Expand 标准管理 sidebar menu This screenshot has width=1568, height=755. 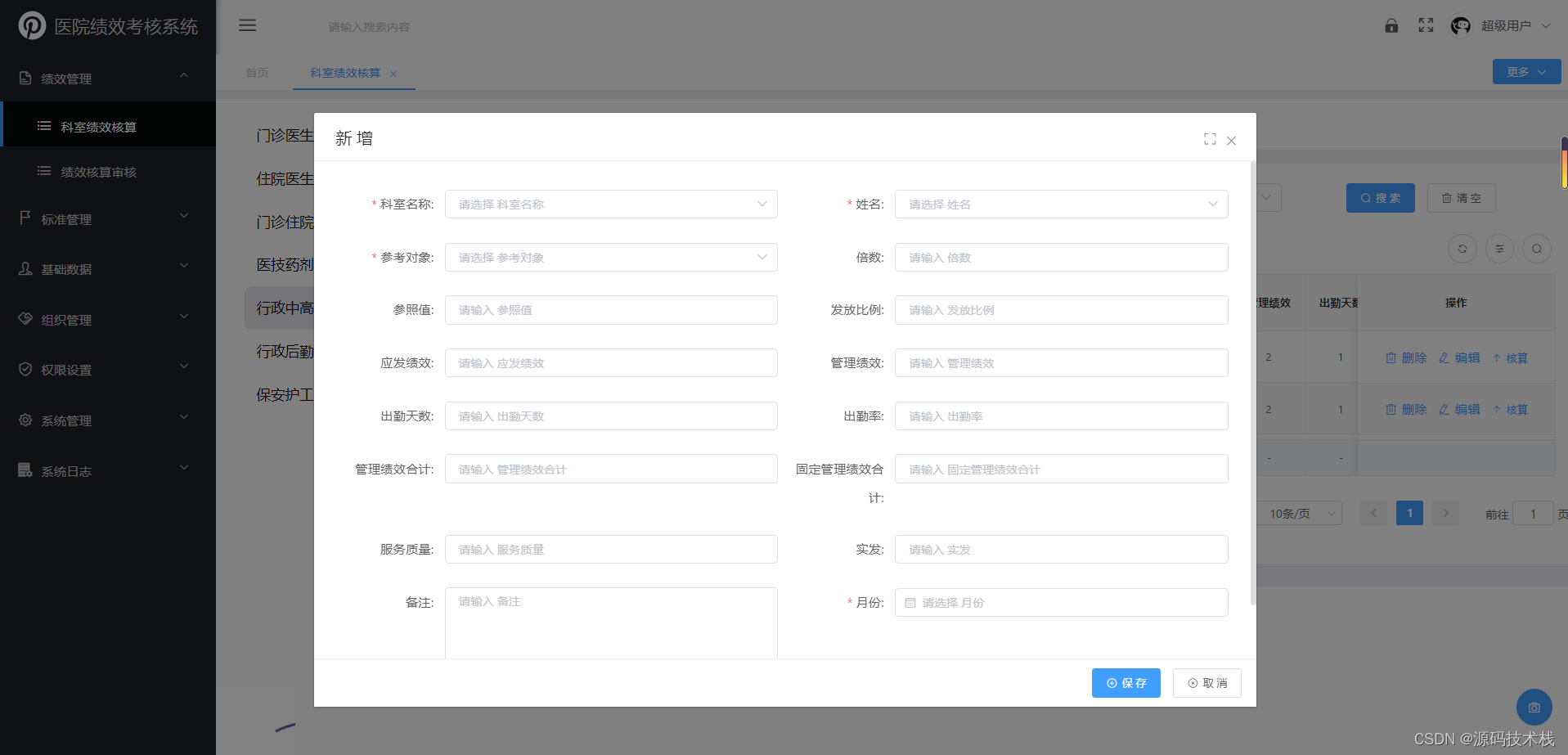point(108,218)
